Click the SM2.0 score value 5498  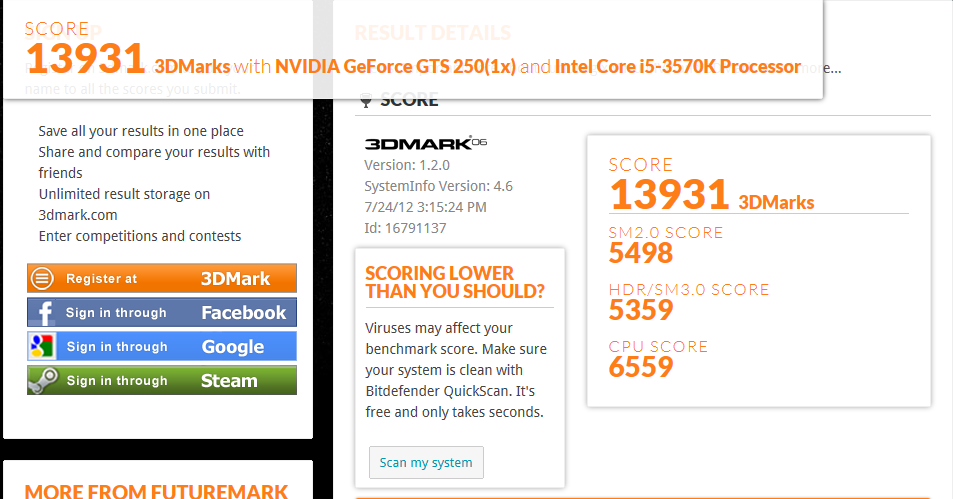(x=641, y=253)
